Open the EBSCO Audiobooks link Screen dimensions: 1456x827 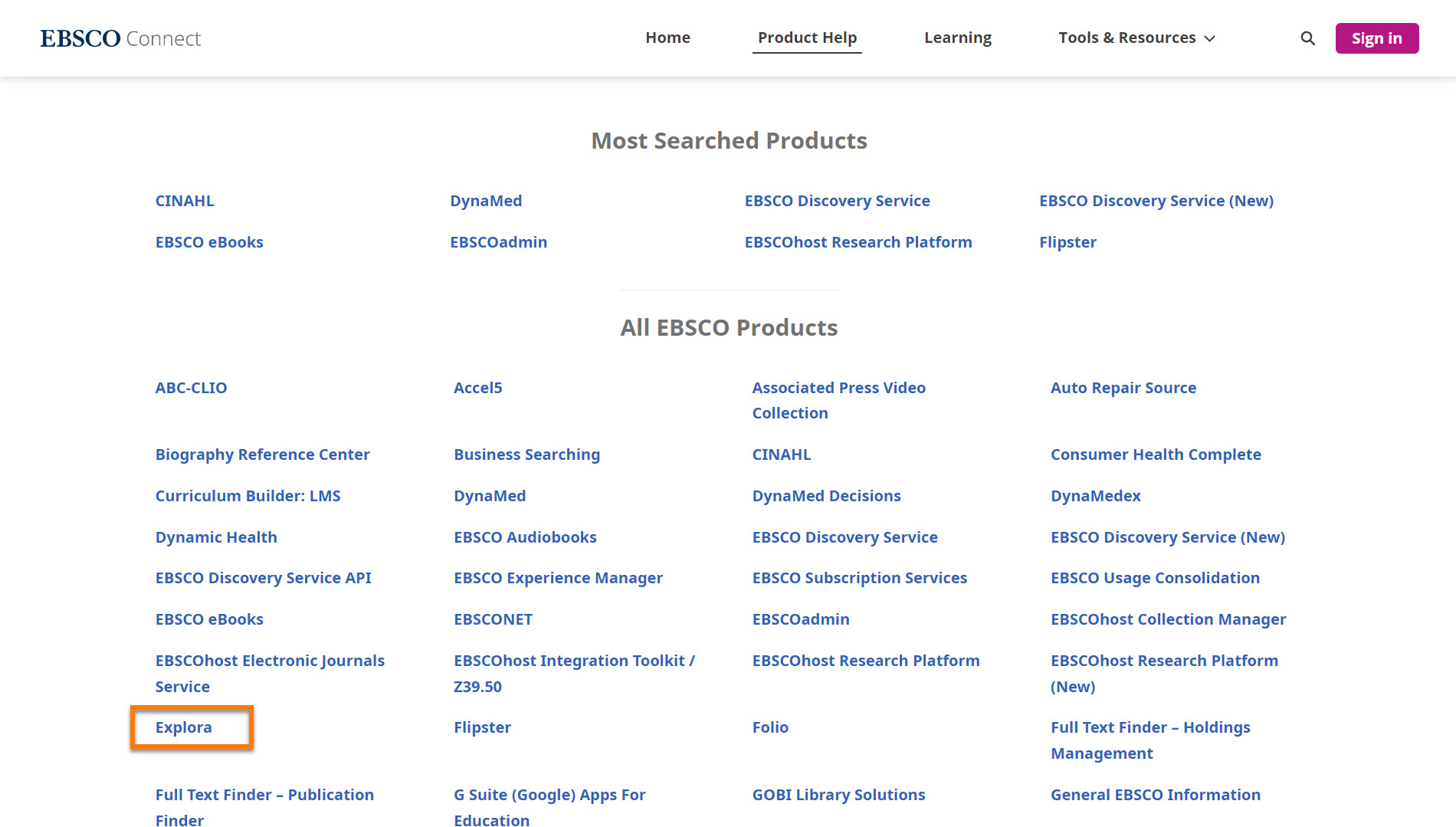click(x=525, y=537)
